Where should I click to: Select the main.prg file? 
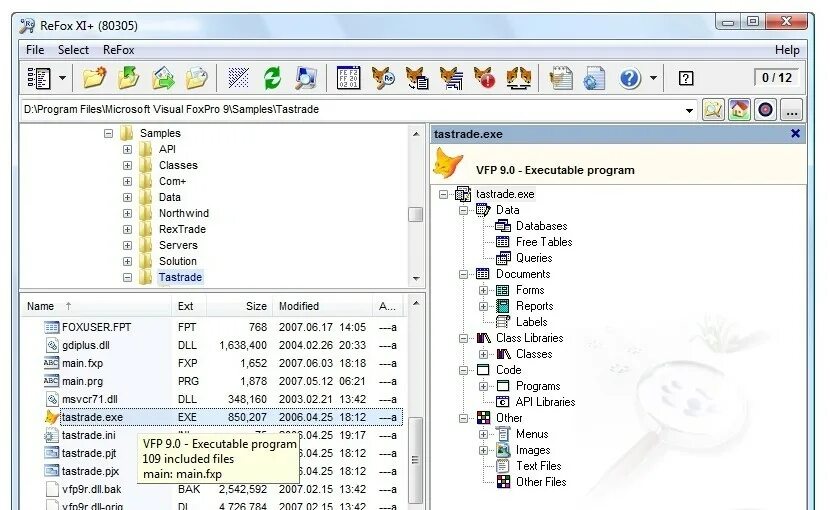tap(83, 381)
